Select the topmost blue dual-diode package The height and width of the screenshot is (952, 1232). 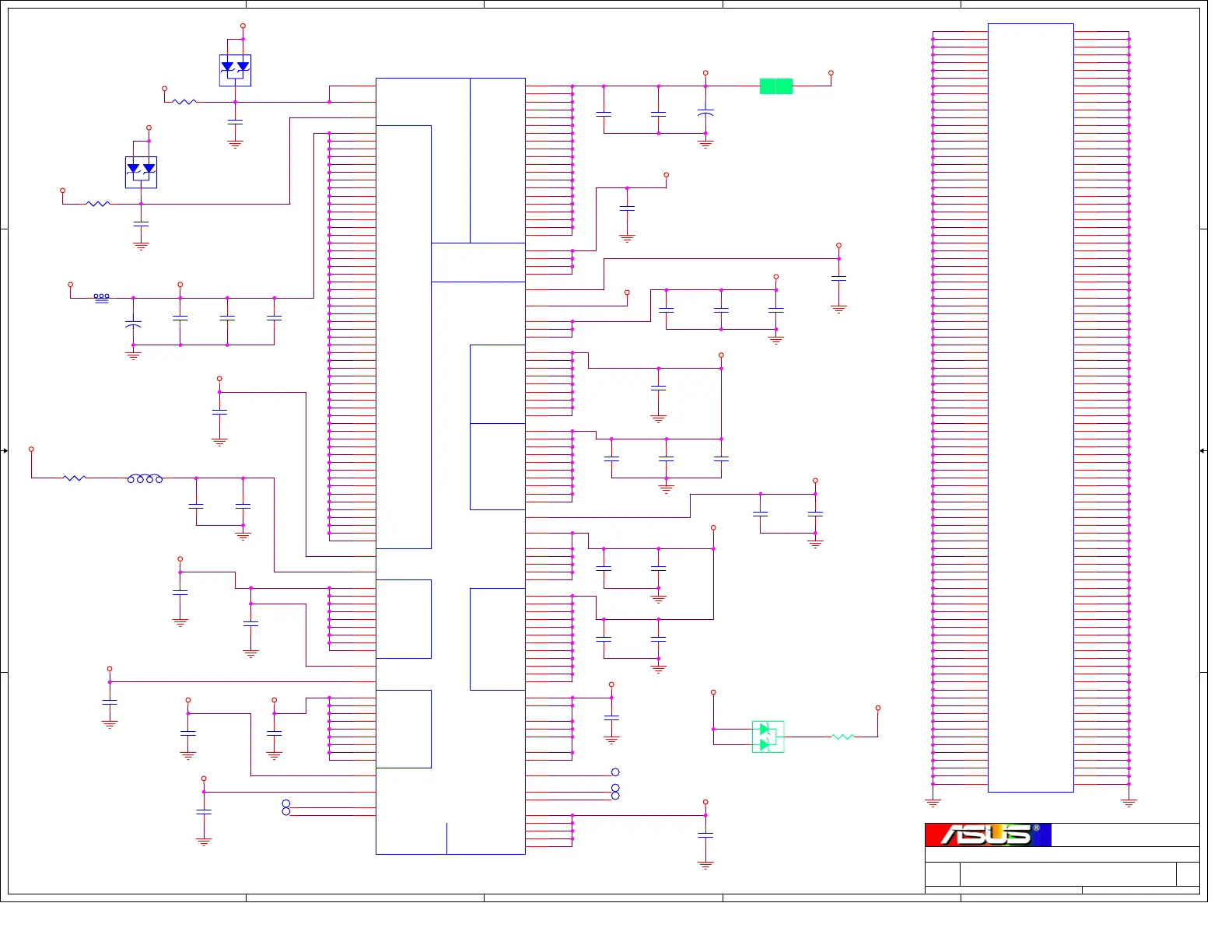tap(235, 71)
